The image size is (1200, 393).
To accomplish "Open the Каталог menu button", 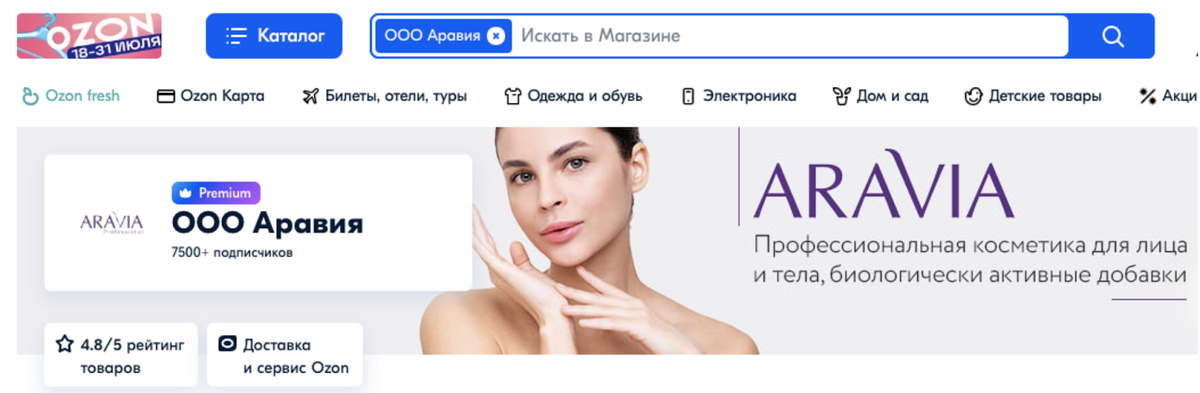I will 274,36.
